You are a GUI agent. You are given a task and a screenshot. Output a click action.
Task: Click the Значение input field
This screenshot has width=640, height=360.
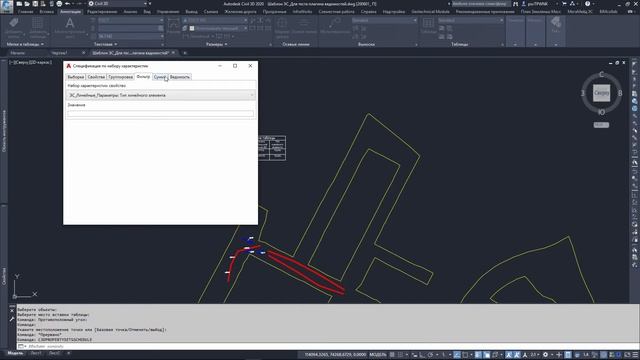tap(160, 113)
